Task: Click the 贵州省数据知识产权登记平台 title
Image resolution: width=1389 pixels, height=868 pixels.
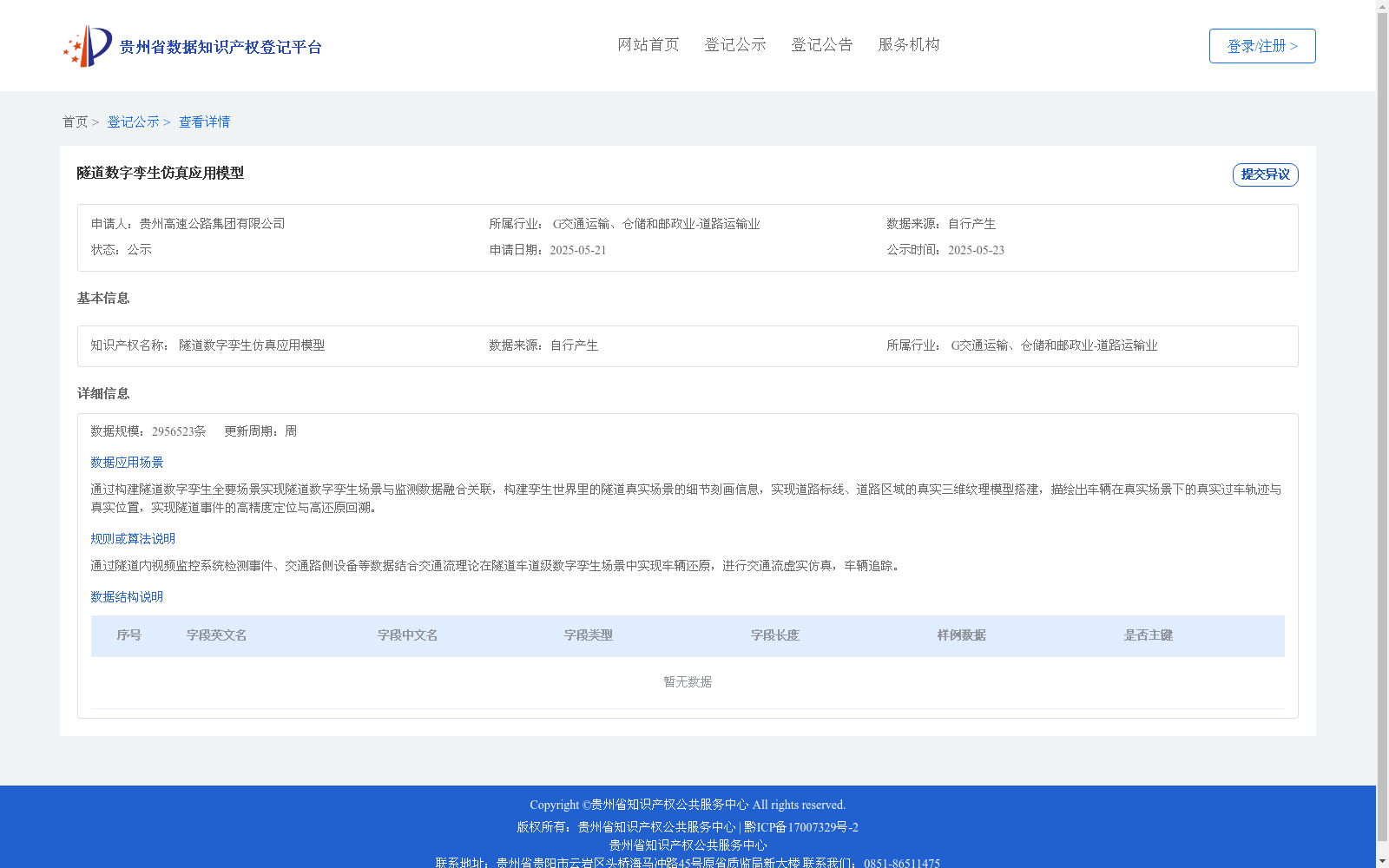Action: pos(221,47)
